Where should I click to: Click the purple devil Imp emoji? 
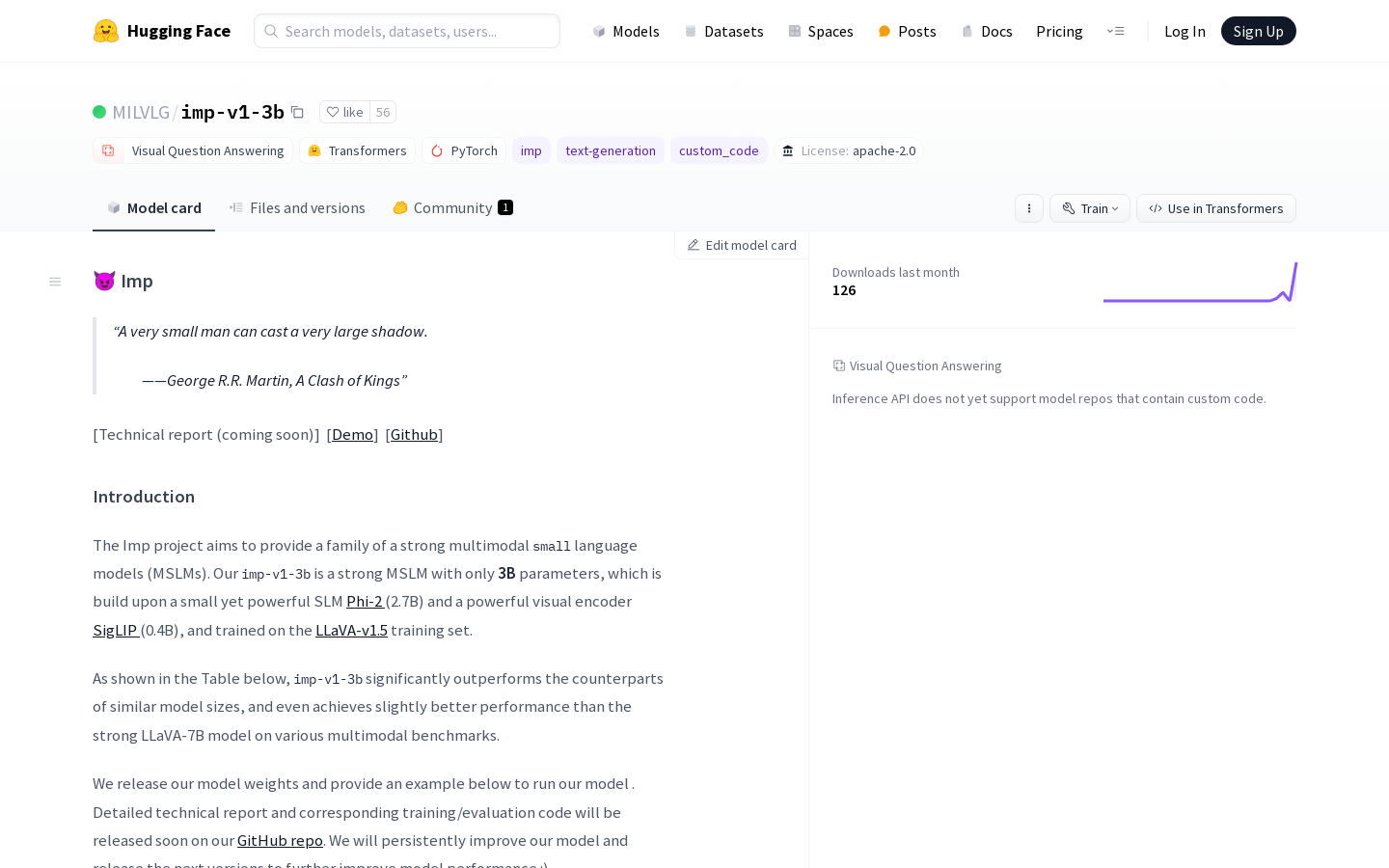click(104, 281)
